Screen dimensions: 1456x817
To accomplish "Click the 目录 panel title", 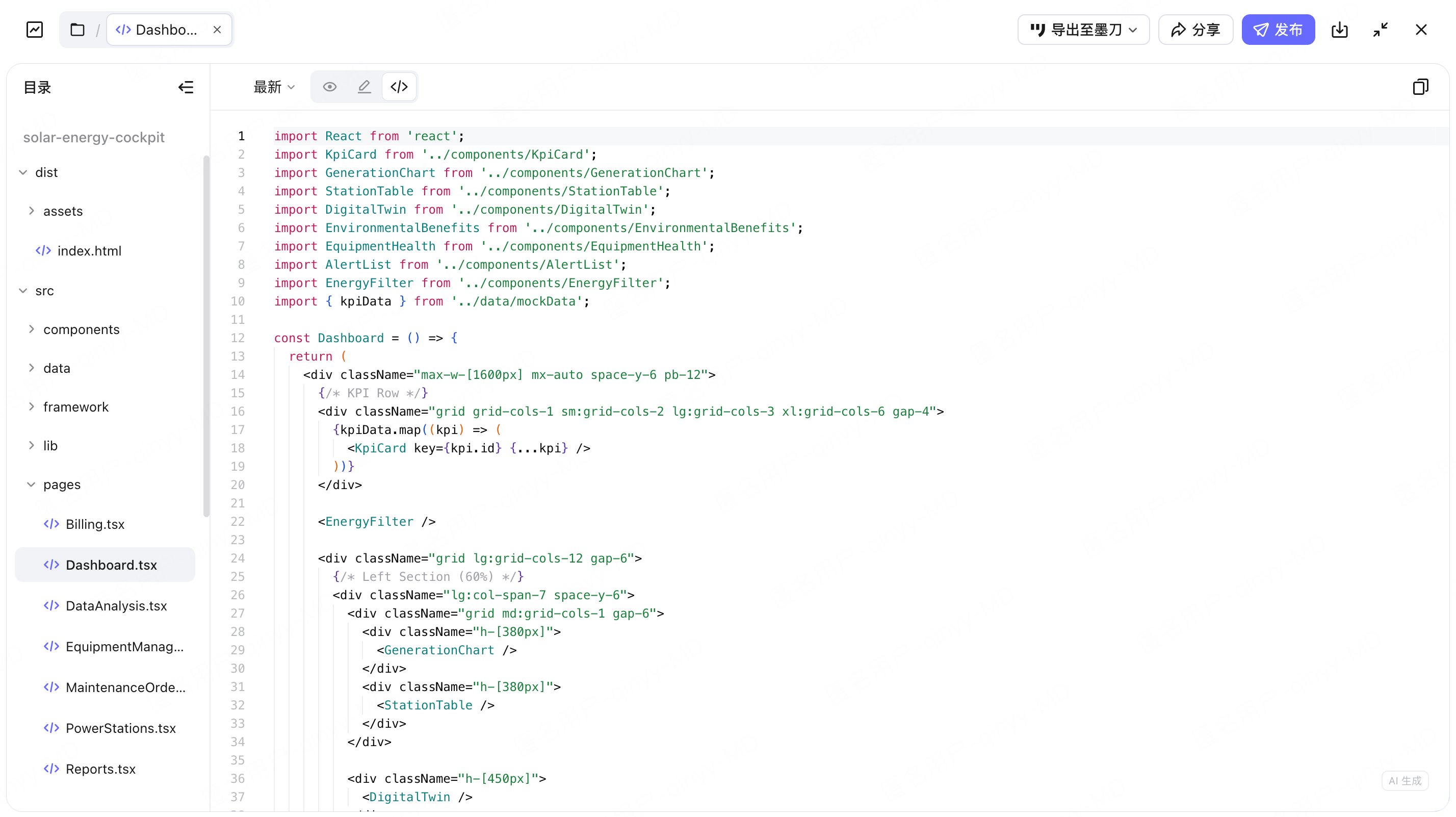I will click(x=37, y=88).
